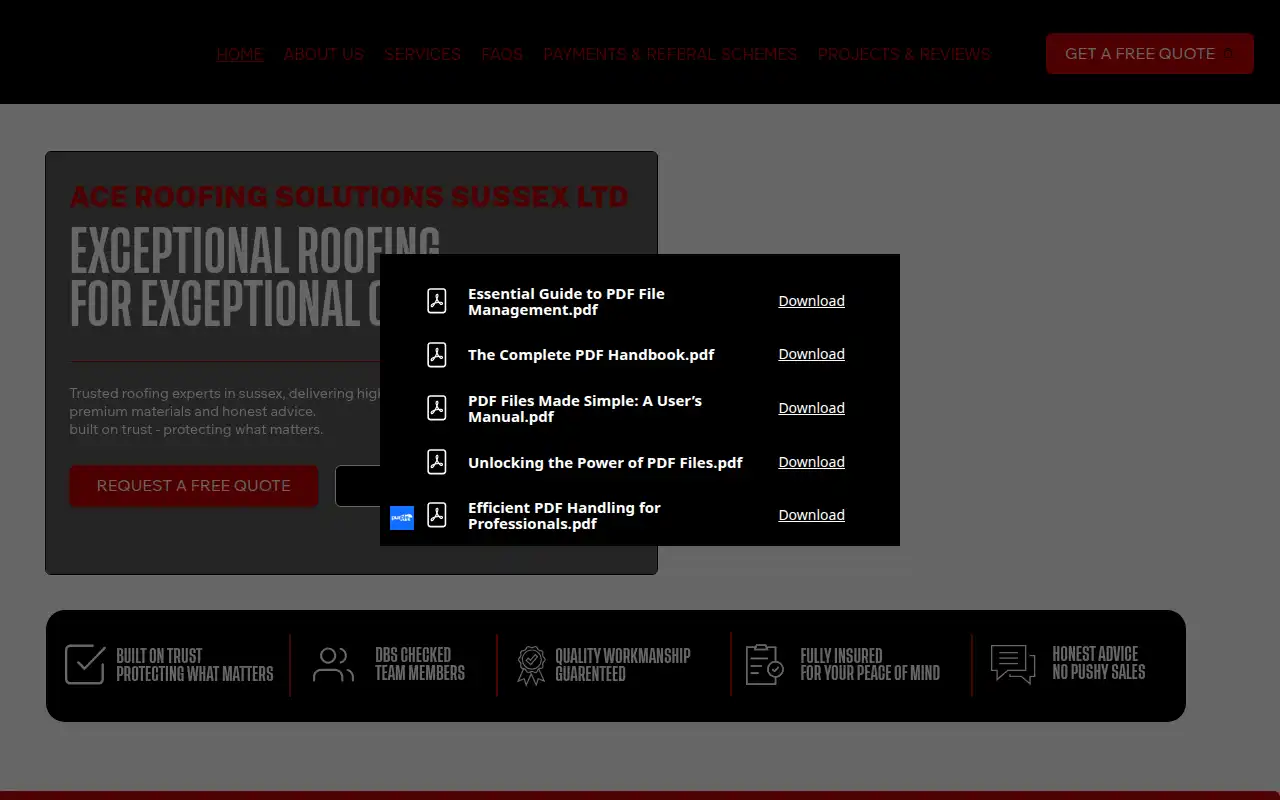The width and height of the screenshot is (1280, 800).
Task: Click Built on Trust Protecting What Matters text
Action: click(x=195, y=665)
